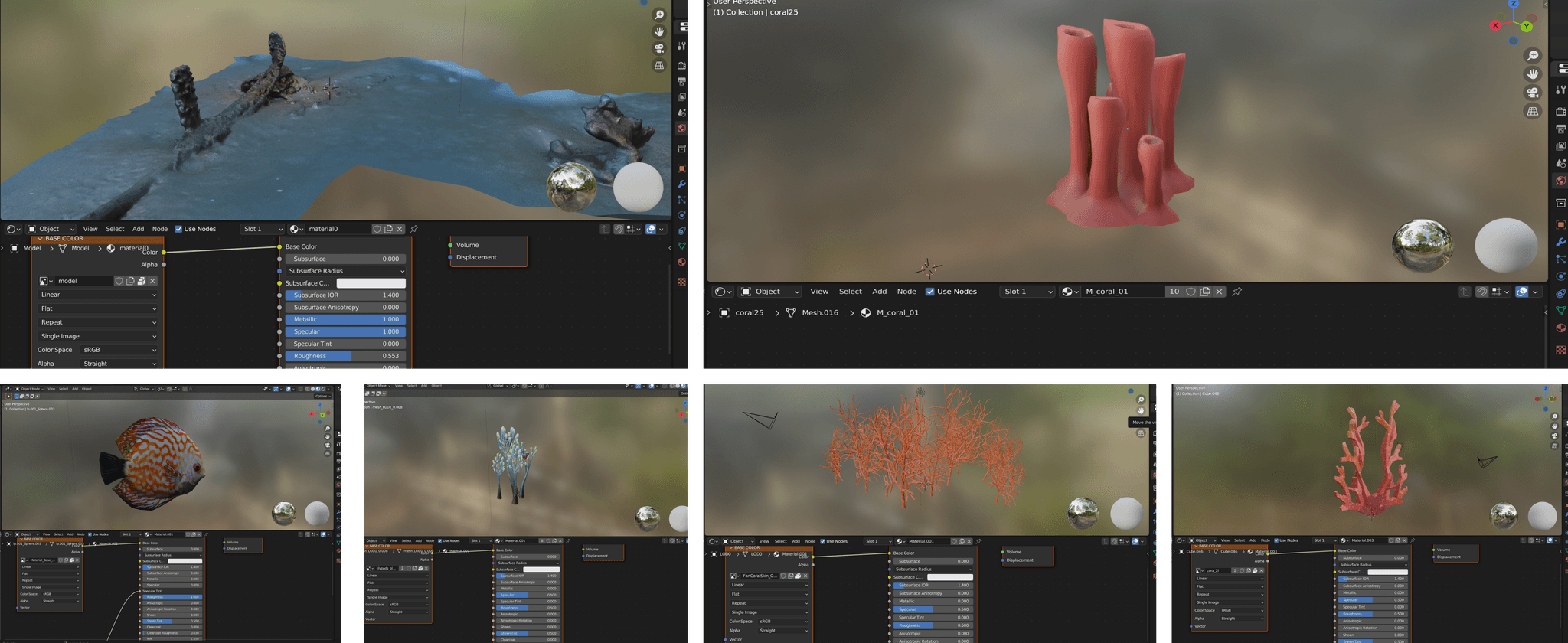Image resolution: width=1568 pixels, height=643 pixels.
Task: Click the pin icon next to the material0 field
Action: 414,229
